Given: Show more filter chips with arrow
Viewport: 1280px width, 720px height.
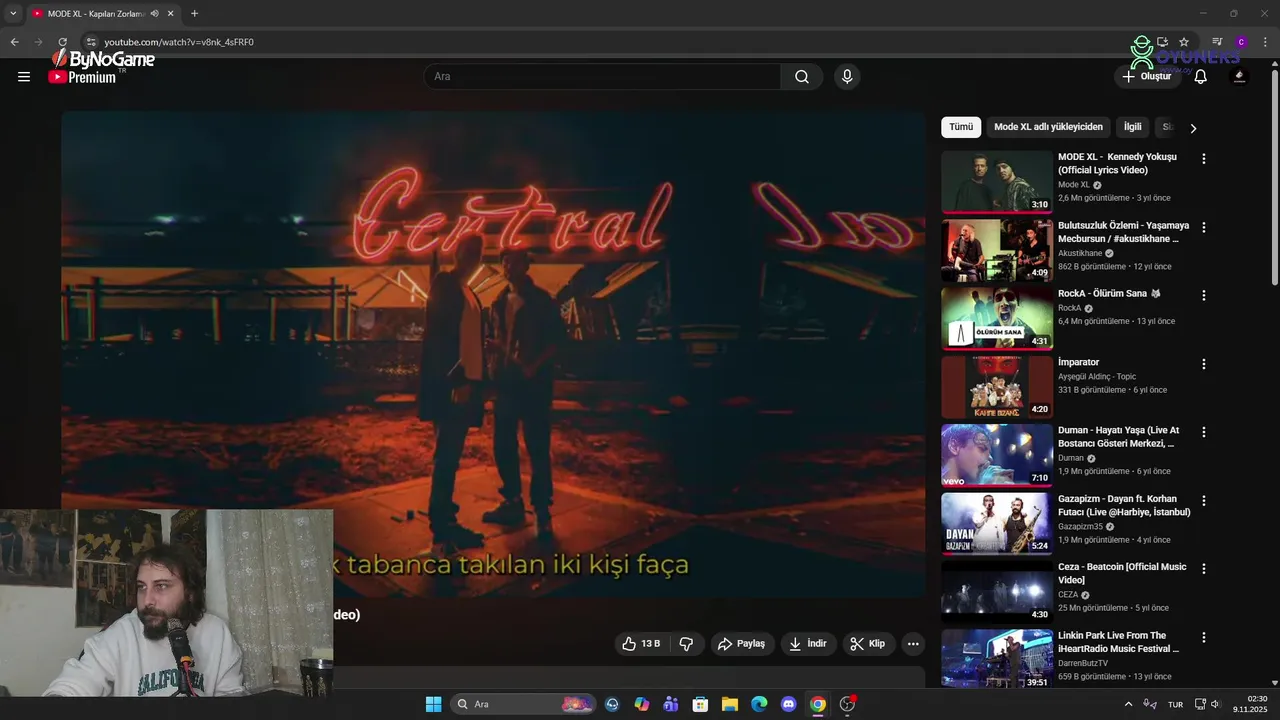Looking at the screenshot, I should [1193, 128].
